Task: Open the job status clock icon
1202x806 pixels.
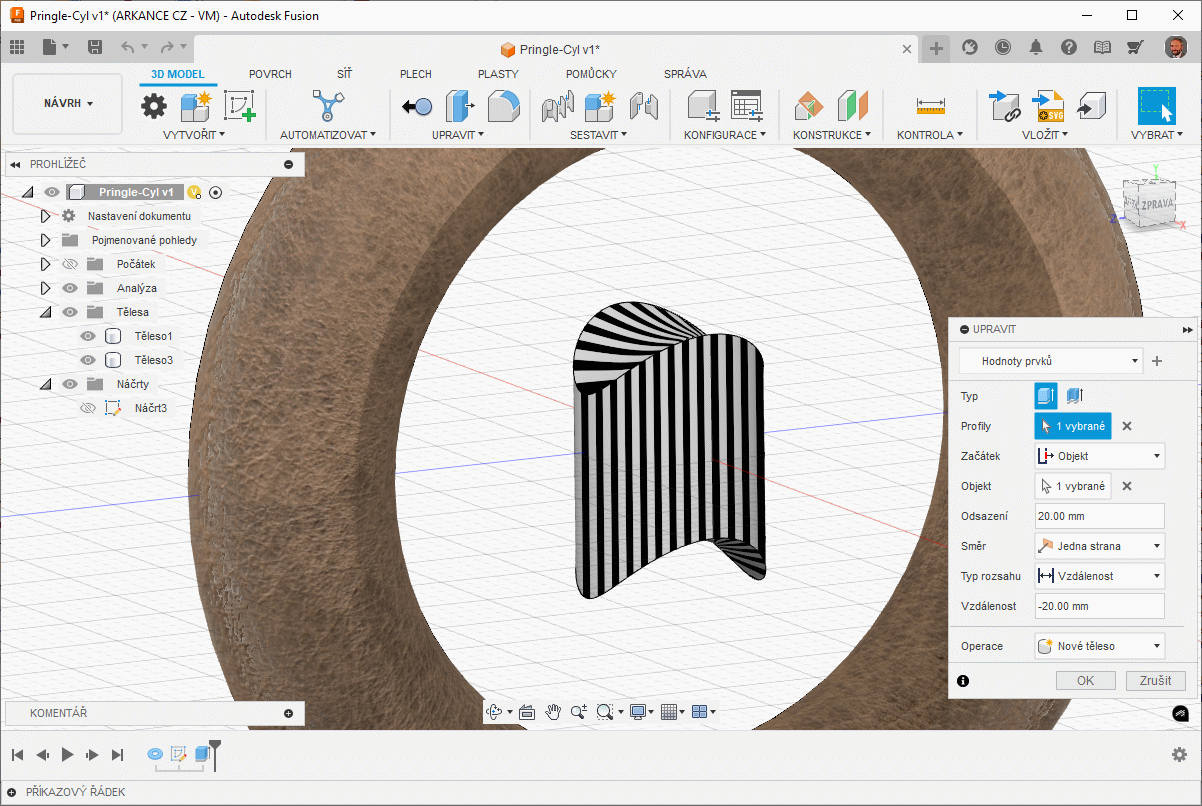Action: (x=1003, y=47)
